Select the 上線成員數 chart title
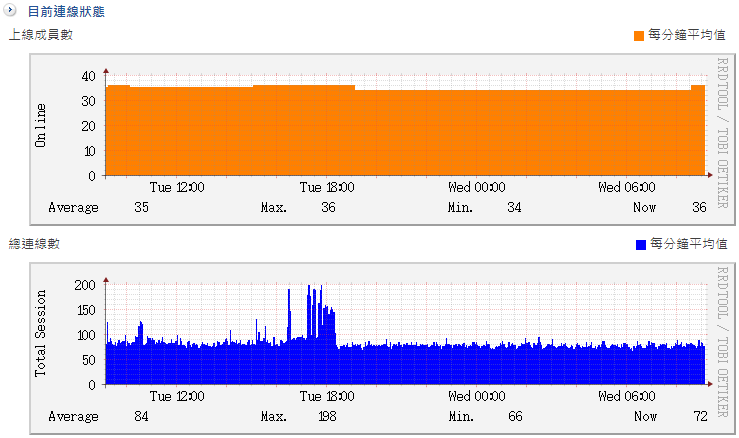 coord(40,35)
